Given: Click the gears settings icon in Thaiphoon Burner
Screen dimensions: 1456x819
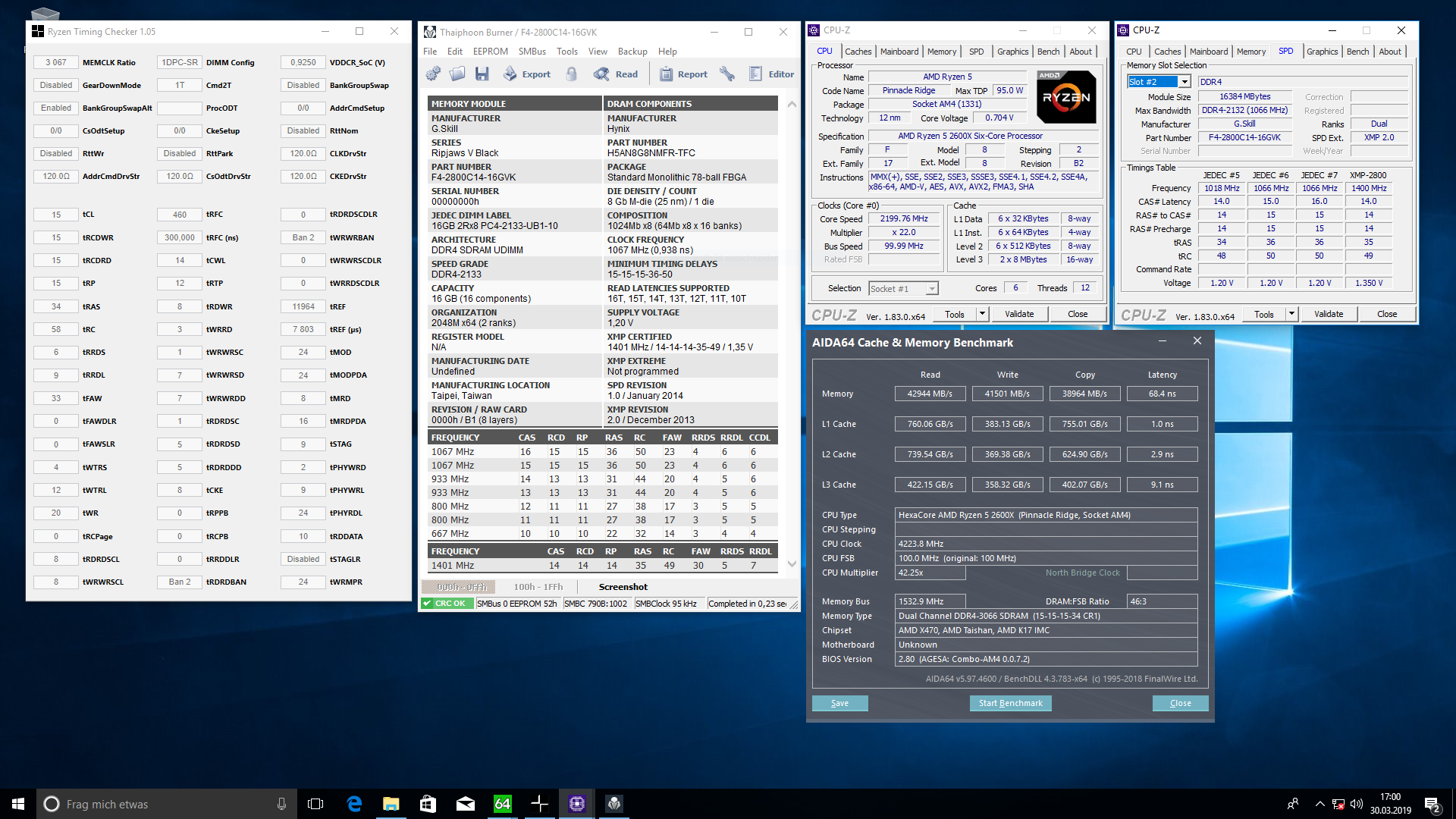Looking at the screenshot, I should coord(433,74).
